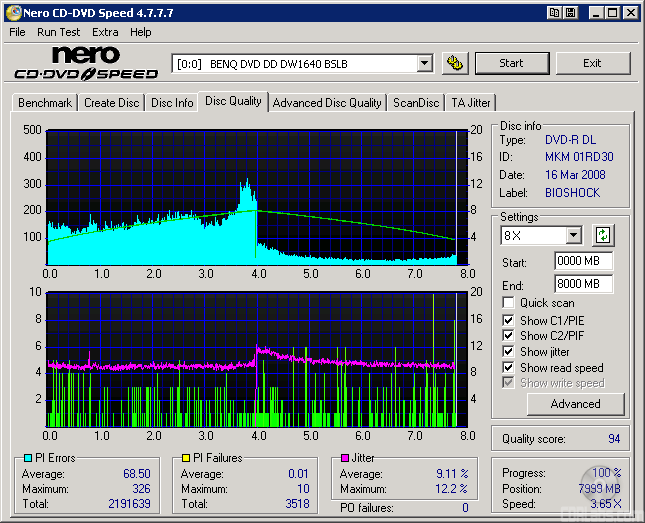Click the floppy disk save icon in title bar
Screen dimensions: 645x523
[x=570, y=13]
